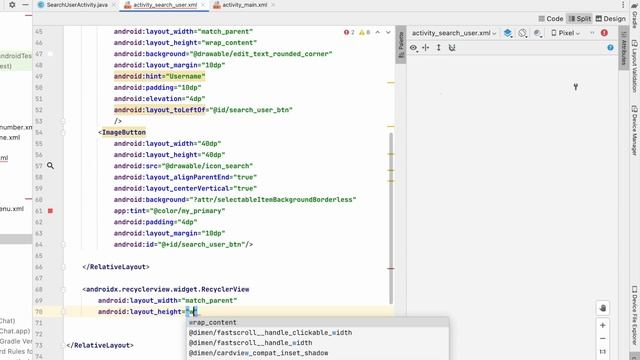Open the Gradle tool window
Viewport: 640px width, 360px height.
tap(635, 16)
